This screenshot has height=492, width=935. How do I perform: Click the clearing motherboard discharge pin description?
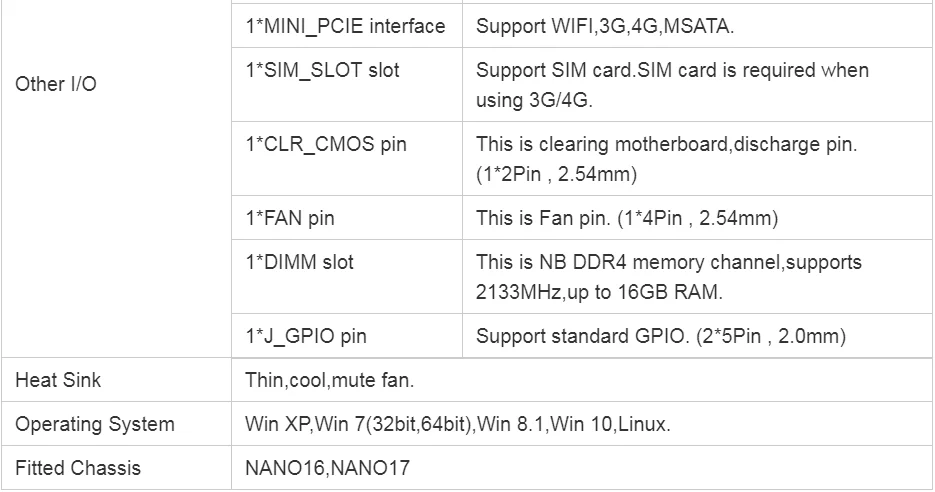tap(666, 159)
